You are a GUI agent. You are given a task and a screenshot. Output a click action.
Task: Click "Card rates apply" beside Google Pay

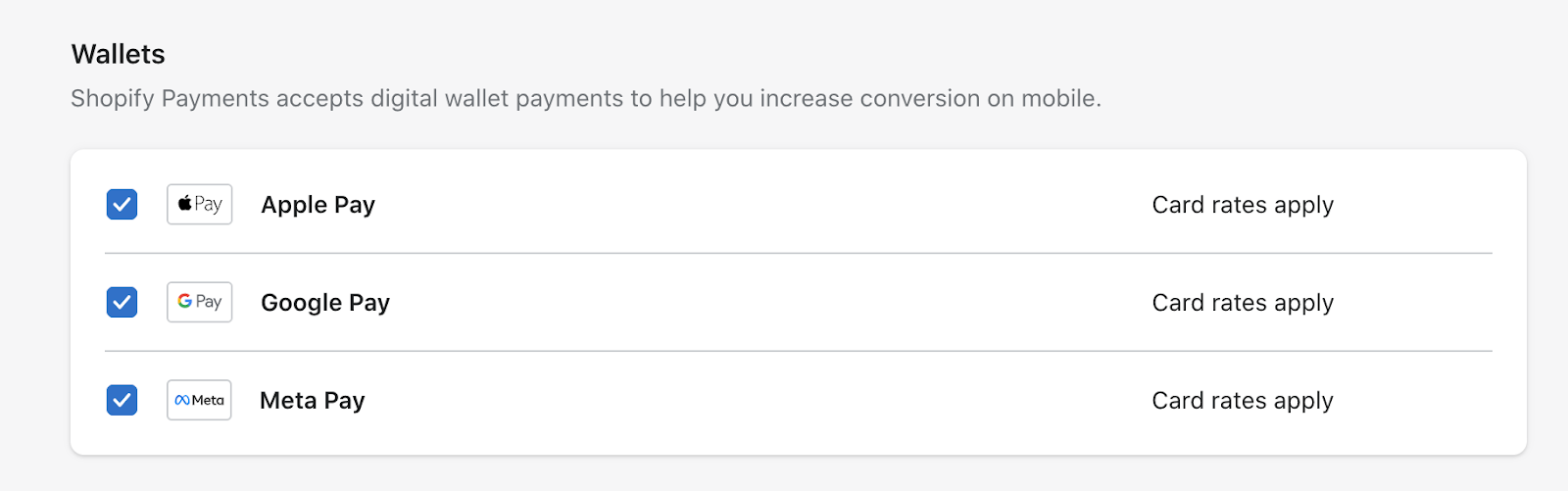point(1242,303)
